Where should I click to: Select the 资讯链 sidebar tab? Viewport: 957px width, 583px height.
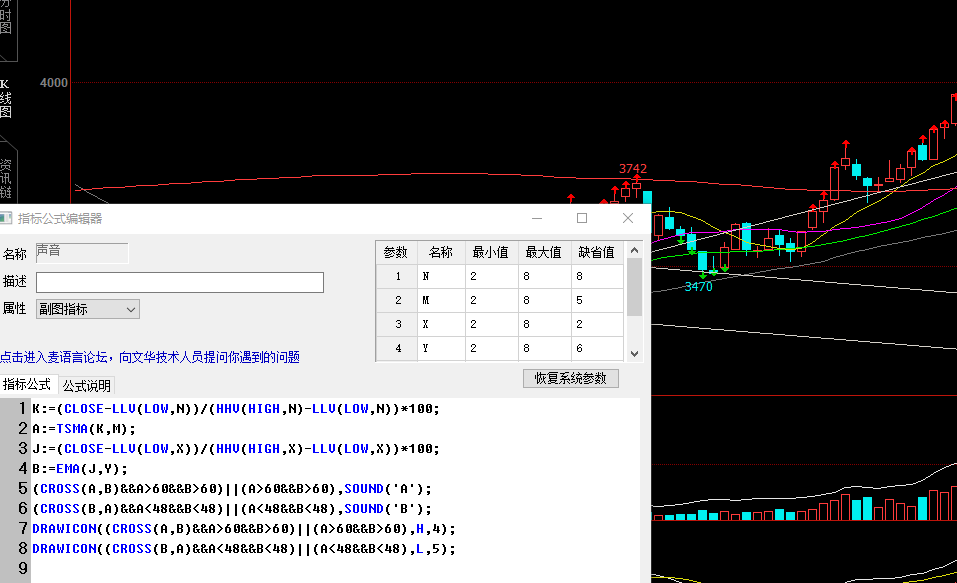coord(6,178)
